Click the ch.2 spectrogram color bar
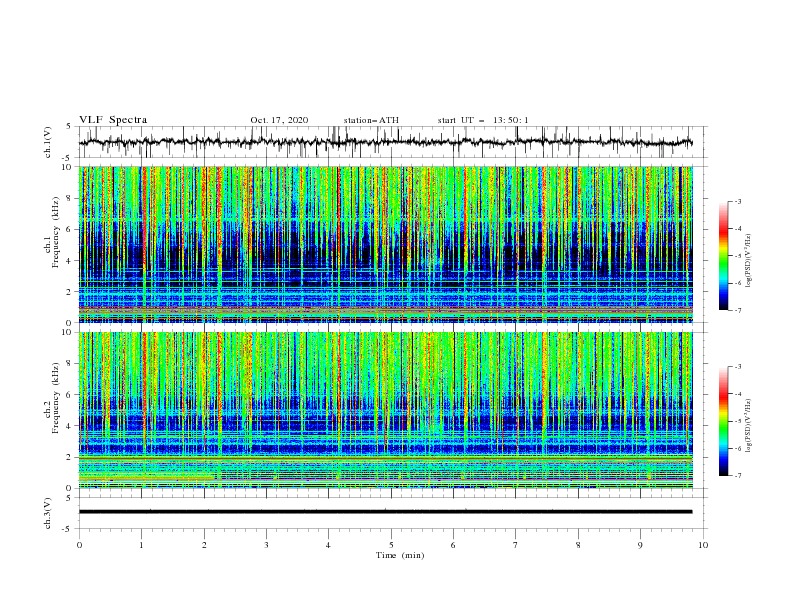 [x=724, y=421]
